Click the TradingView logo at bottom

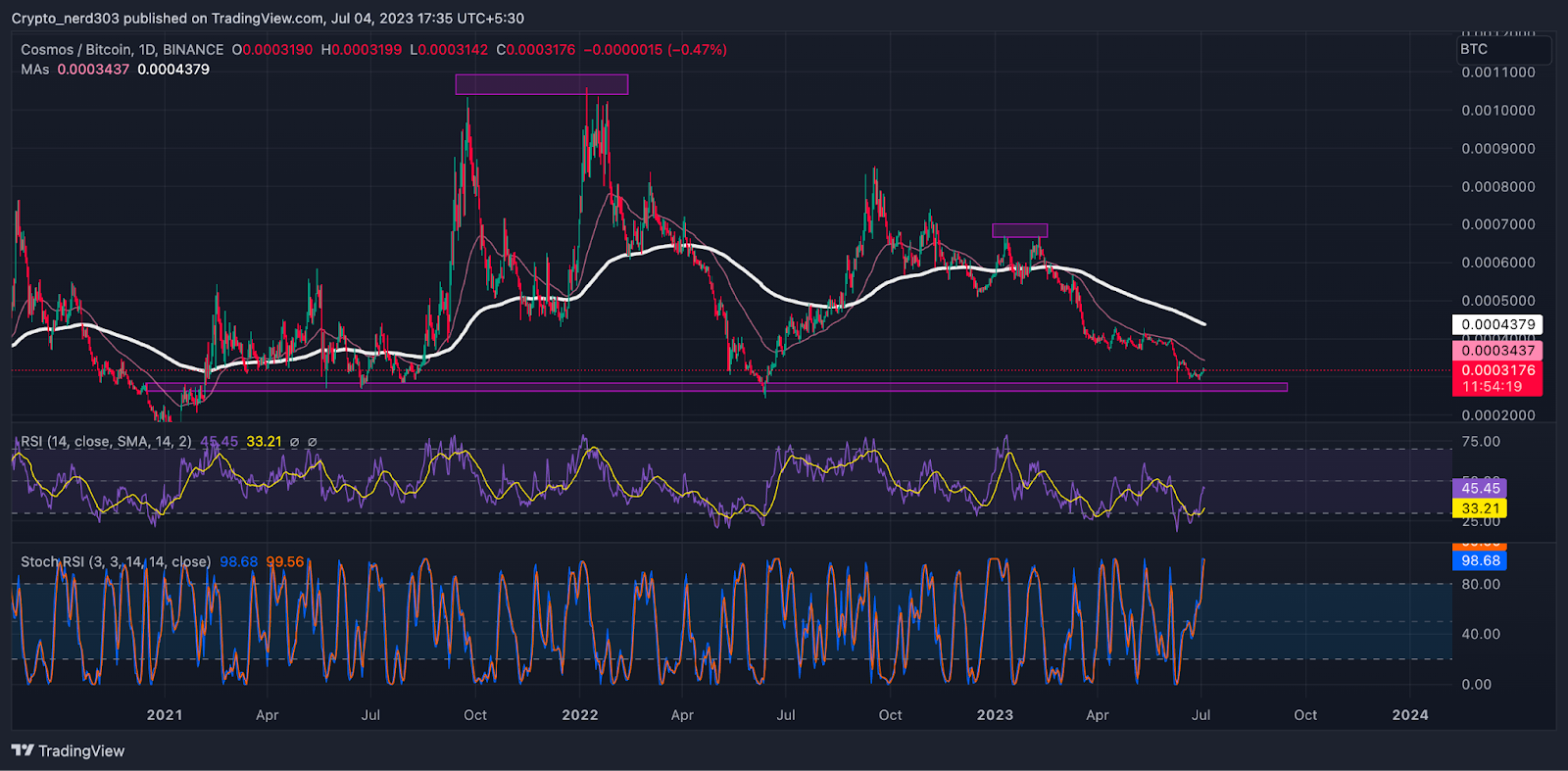click(68, 750)
